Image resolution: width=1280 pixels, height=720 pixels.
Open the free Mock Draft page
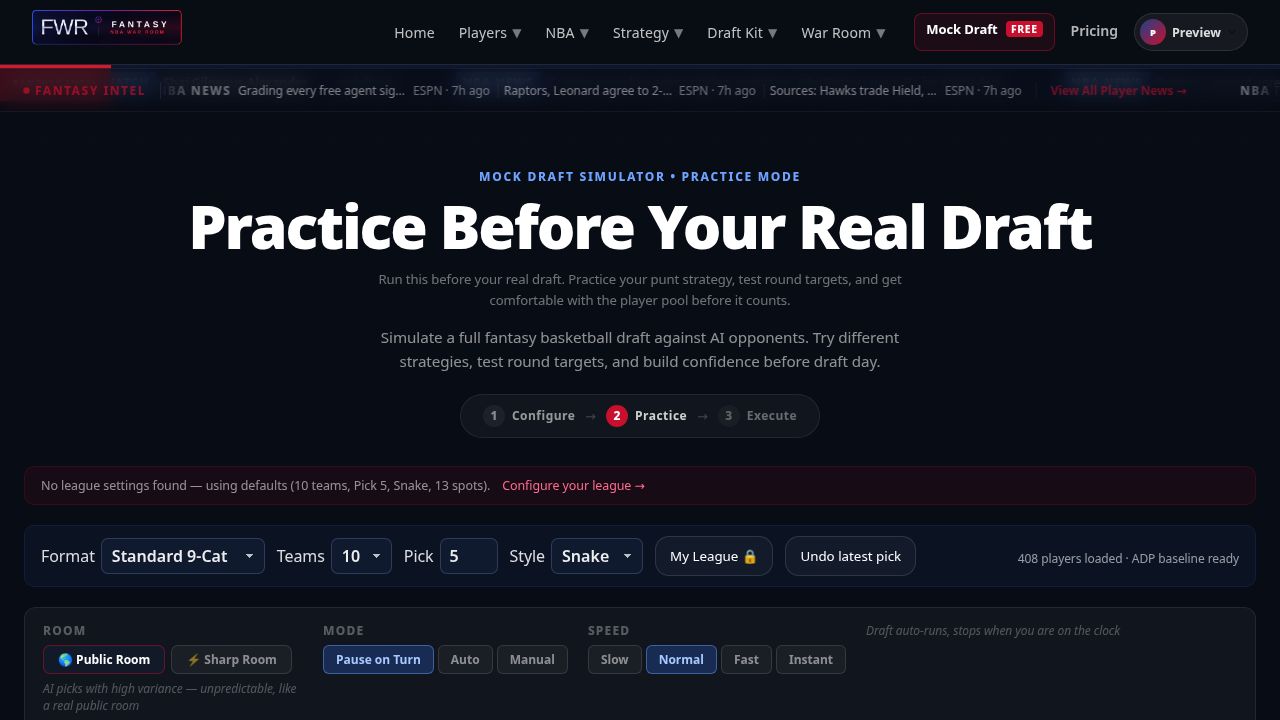coord(984,31)
